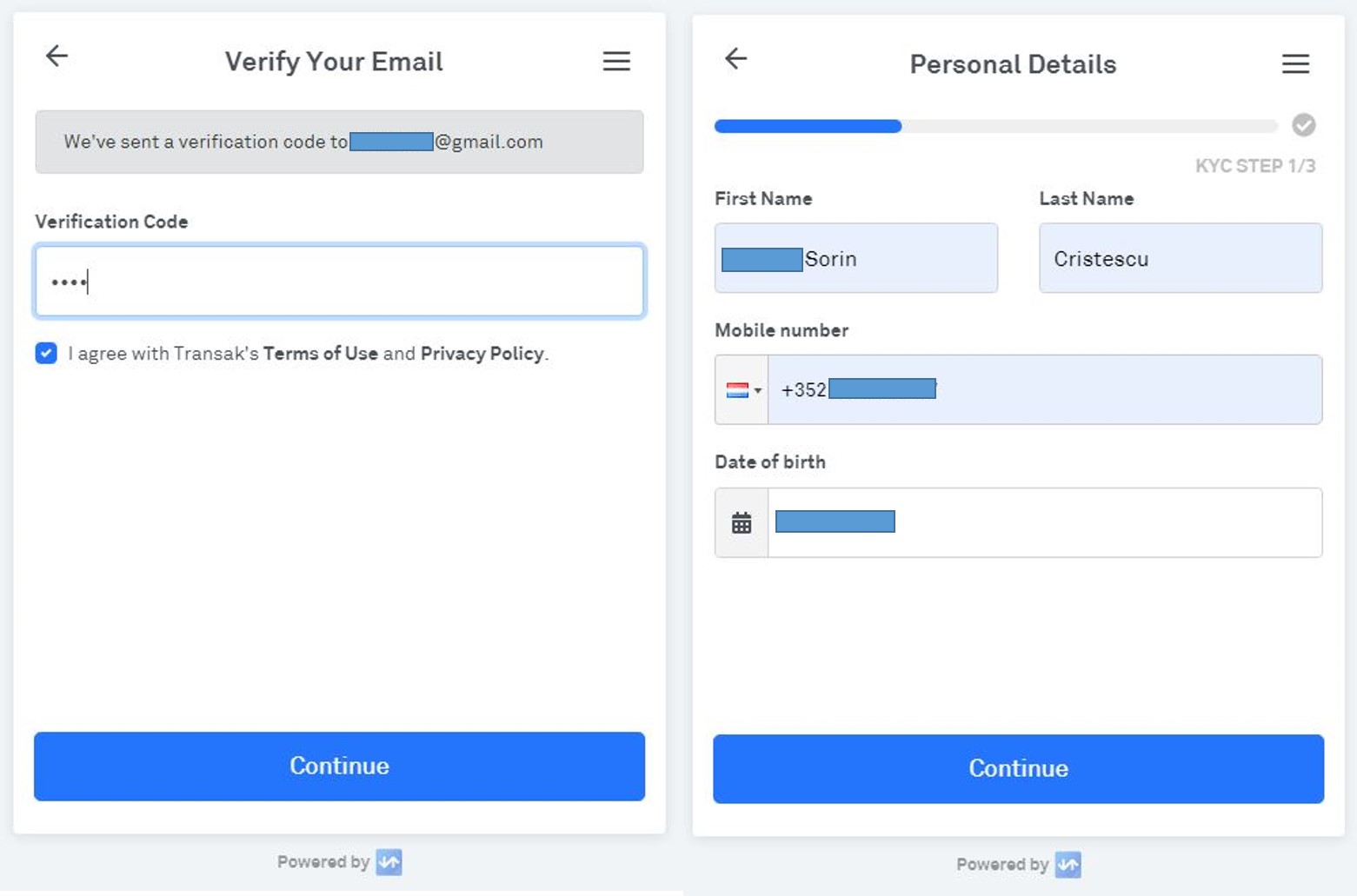1357x896 pixels.
Task: Uncheck the Transak terms agreement checkbox
Action: click(x=46, y=353)
